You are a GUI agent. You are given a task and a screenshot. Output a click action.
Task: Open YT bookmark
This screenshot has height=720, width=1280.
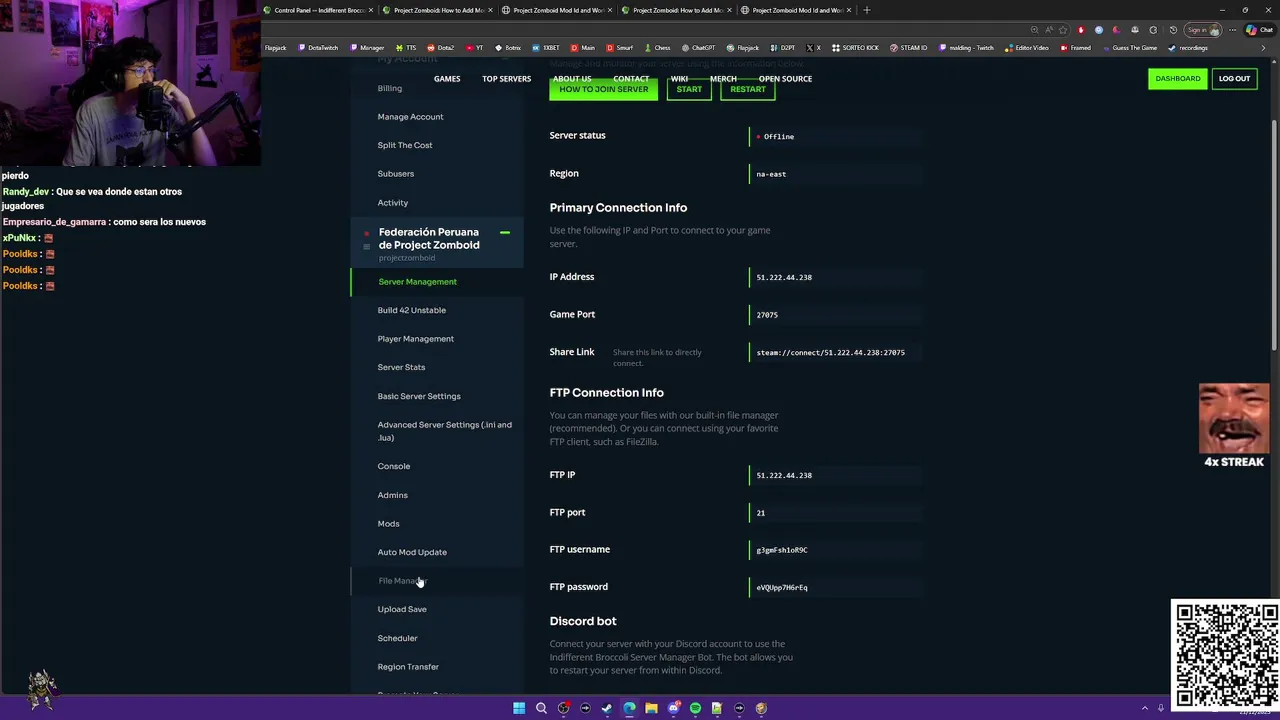(x=475, y=48)
